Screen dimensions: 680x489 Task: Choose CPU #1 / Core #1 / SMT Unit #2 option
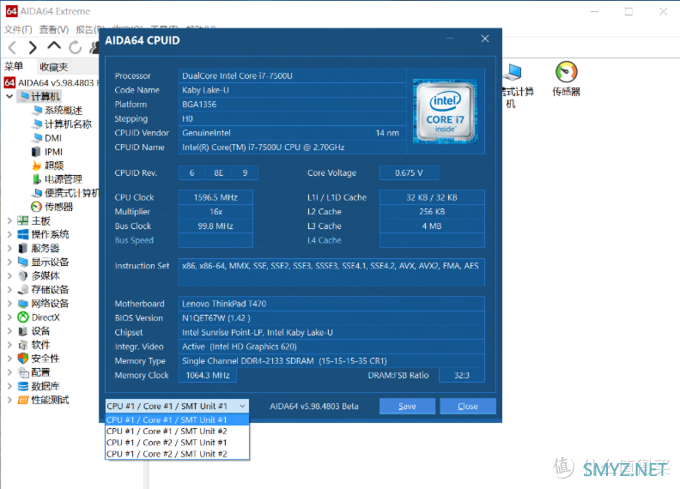[x=177, y=431]
